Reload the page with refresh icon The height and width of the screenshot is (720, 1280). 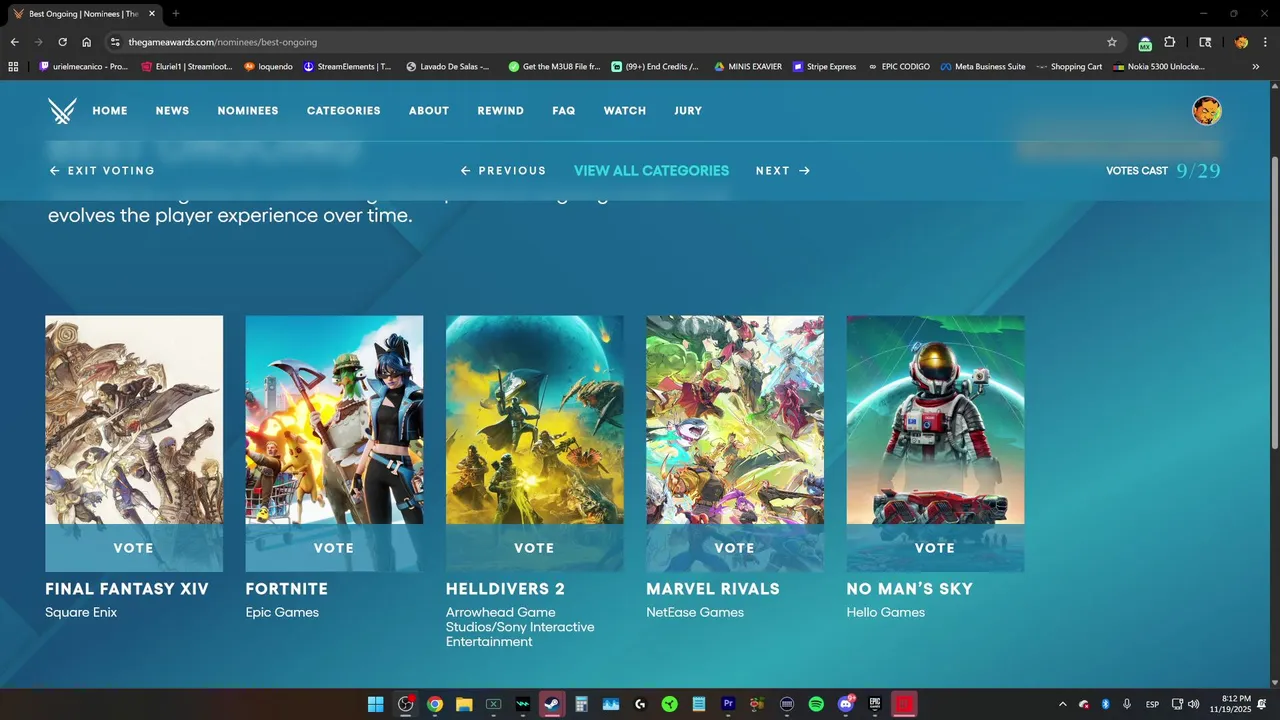[62, 42]
